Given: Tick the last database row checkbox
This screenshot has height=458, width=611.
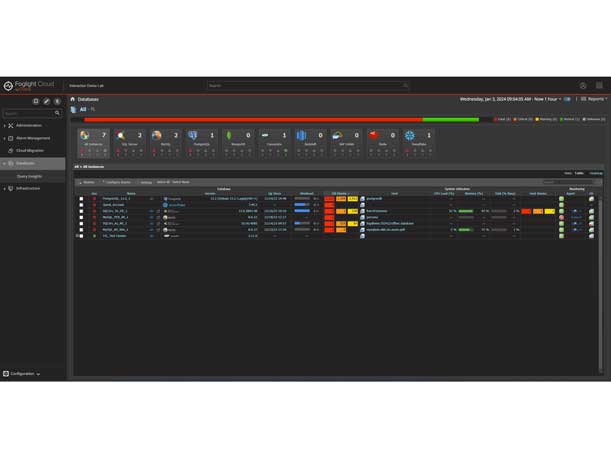Looking at the screenshot, I should (x=82, y=236).
